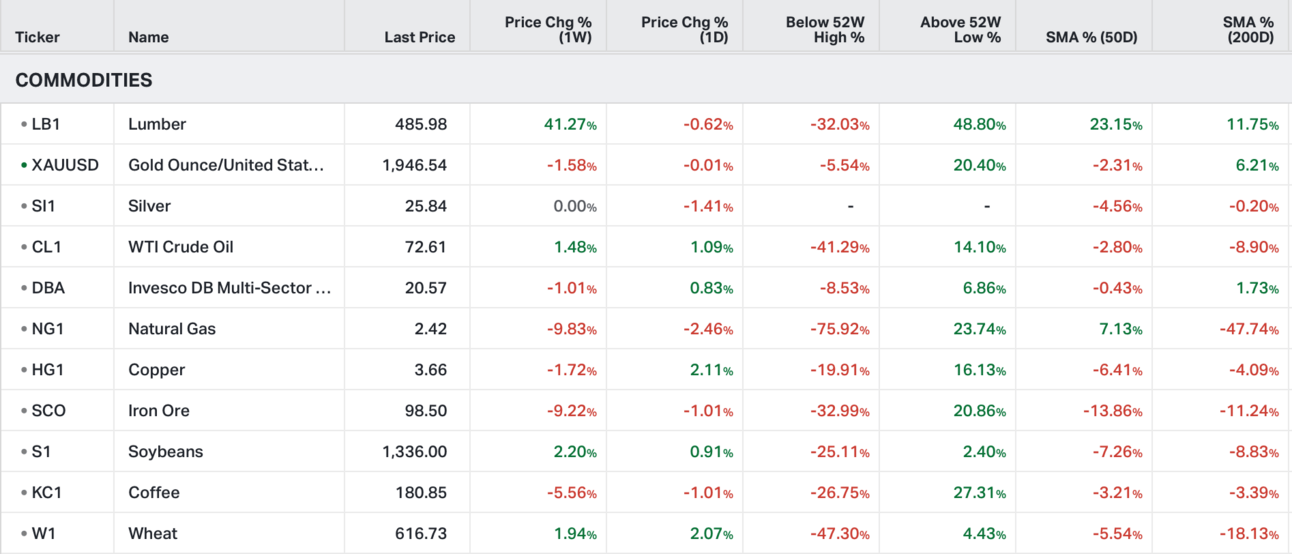
Task: Click the status dot next to KC1
Action: coord(24,493)
